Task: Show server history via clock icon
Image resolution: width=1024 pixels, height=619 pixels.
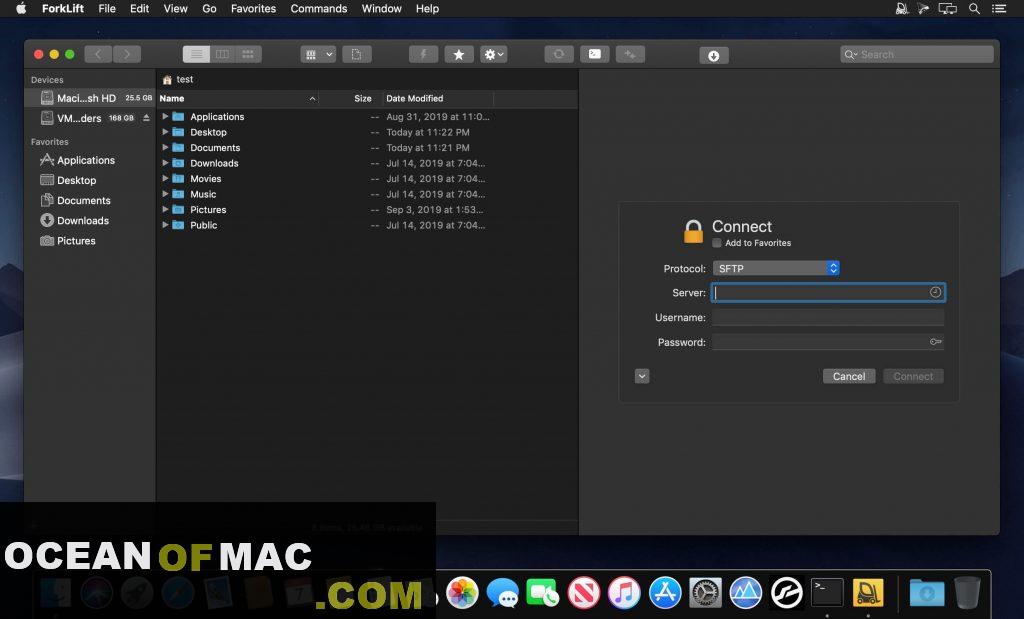Action: [x=935, y=293]
